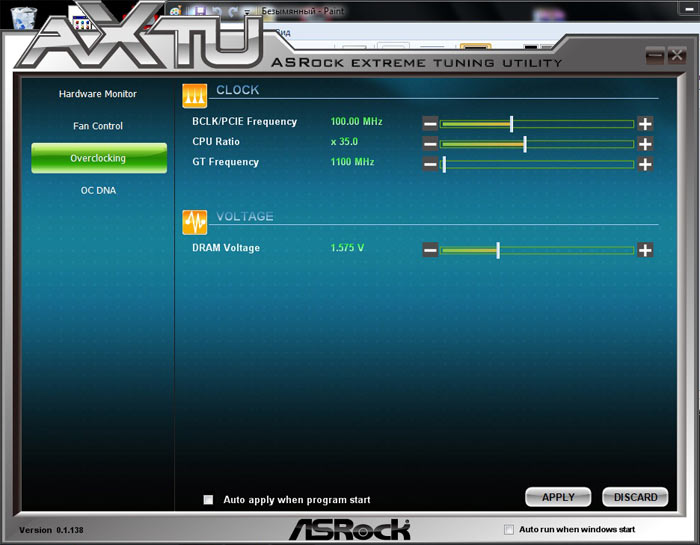Click the BCLK/PCIE Frequency slider handle
This screenshot has width=700, height=545.
[512, 124]
